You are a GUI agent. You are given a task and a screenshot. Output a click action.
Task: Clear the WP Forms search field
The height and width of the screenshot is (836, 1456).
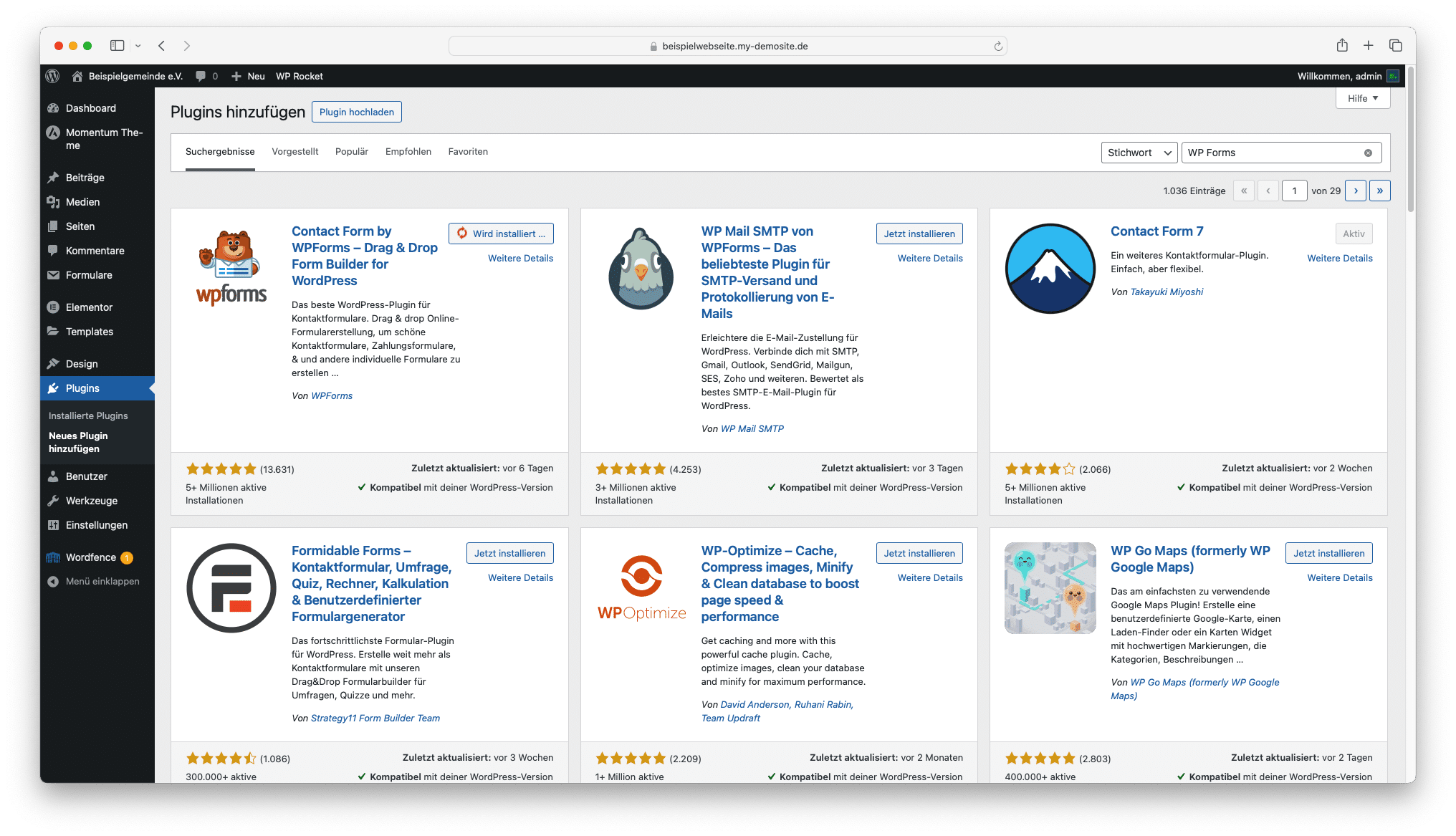pos(1368,153)
